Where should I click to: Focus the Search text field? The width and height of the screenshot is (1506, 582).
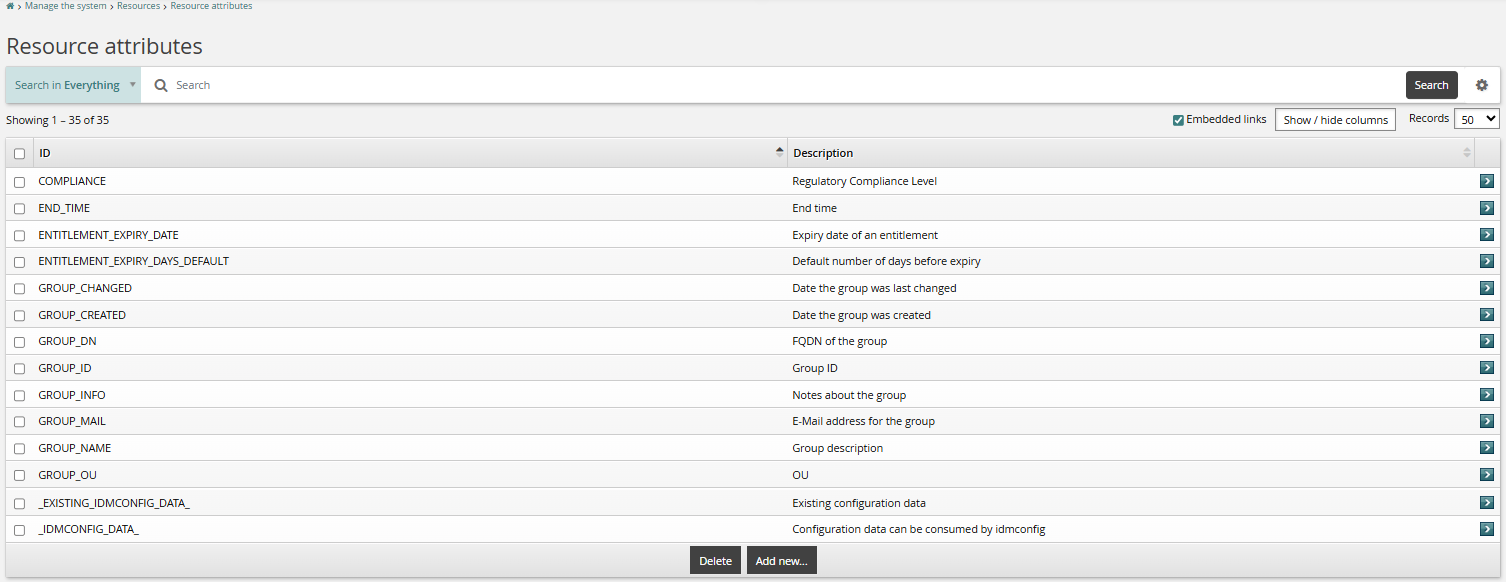click(x=780, y=86)
